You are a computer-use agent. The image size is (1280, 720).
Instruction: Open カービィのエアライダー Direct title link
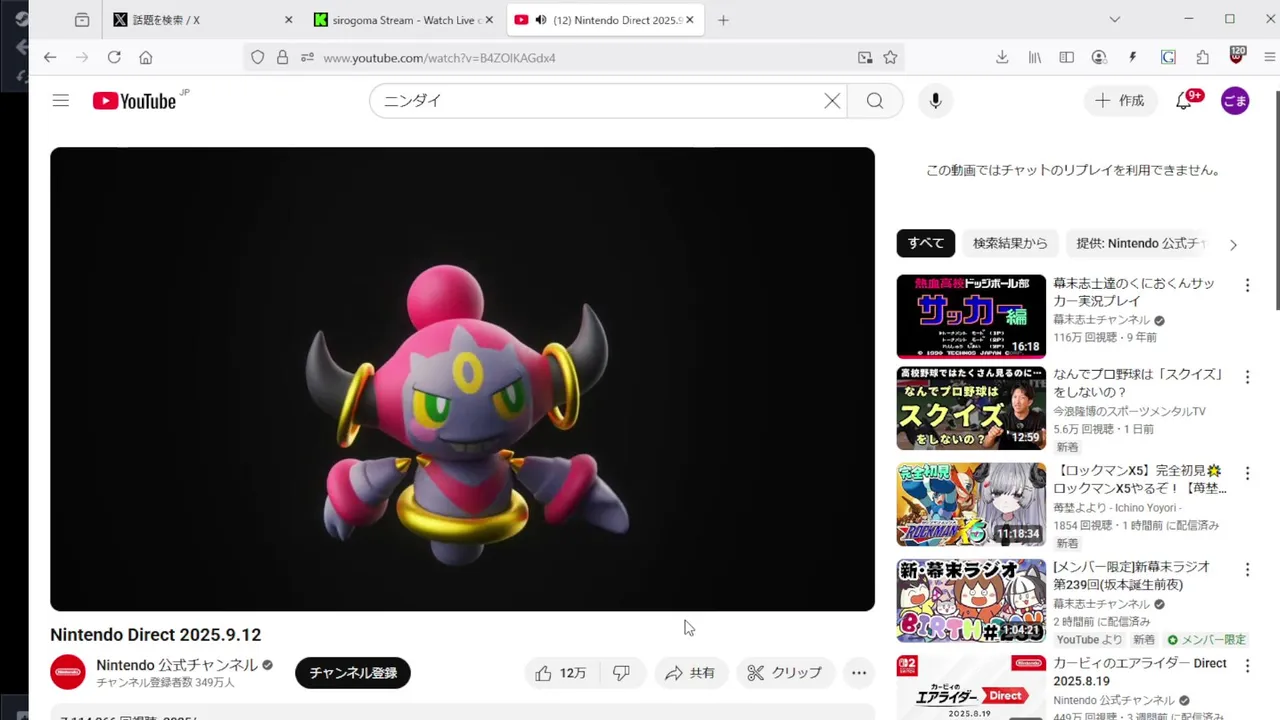(1140, 672)
